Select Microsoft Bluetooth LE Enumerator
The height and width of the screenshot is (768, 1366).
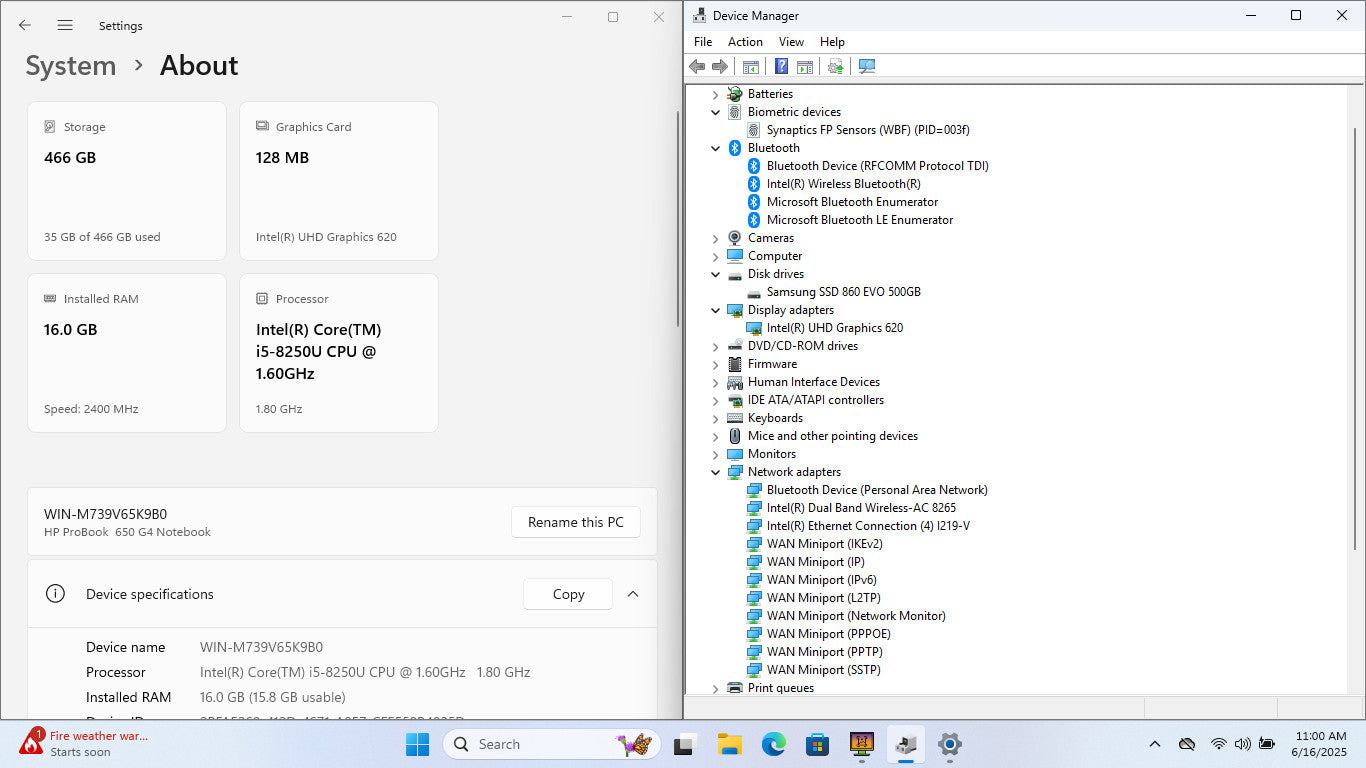(860, 220)
